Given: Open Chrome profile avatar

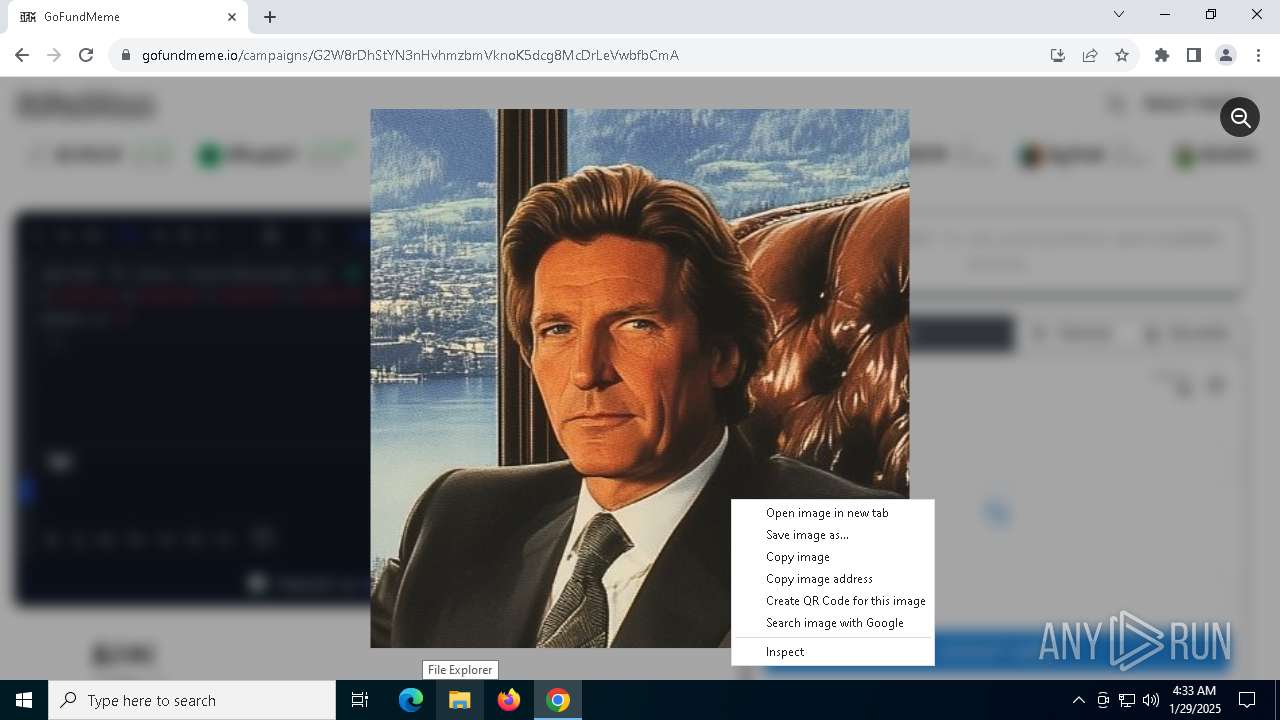Looking at the screenshot, I should click(1226, 55).
